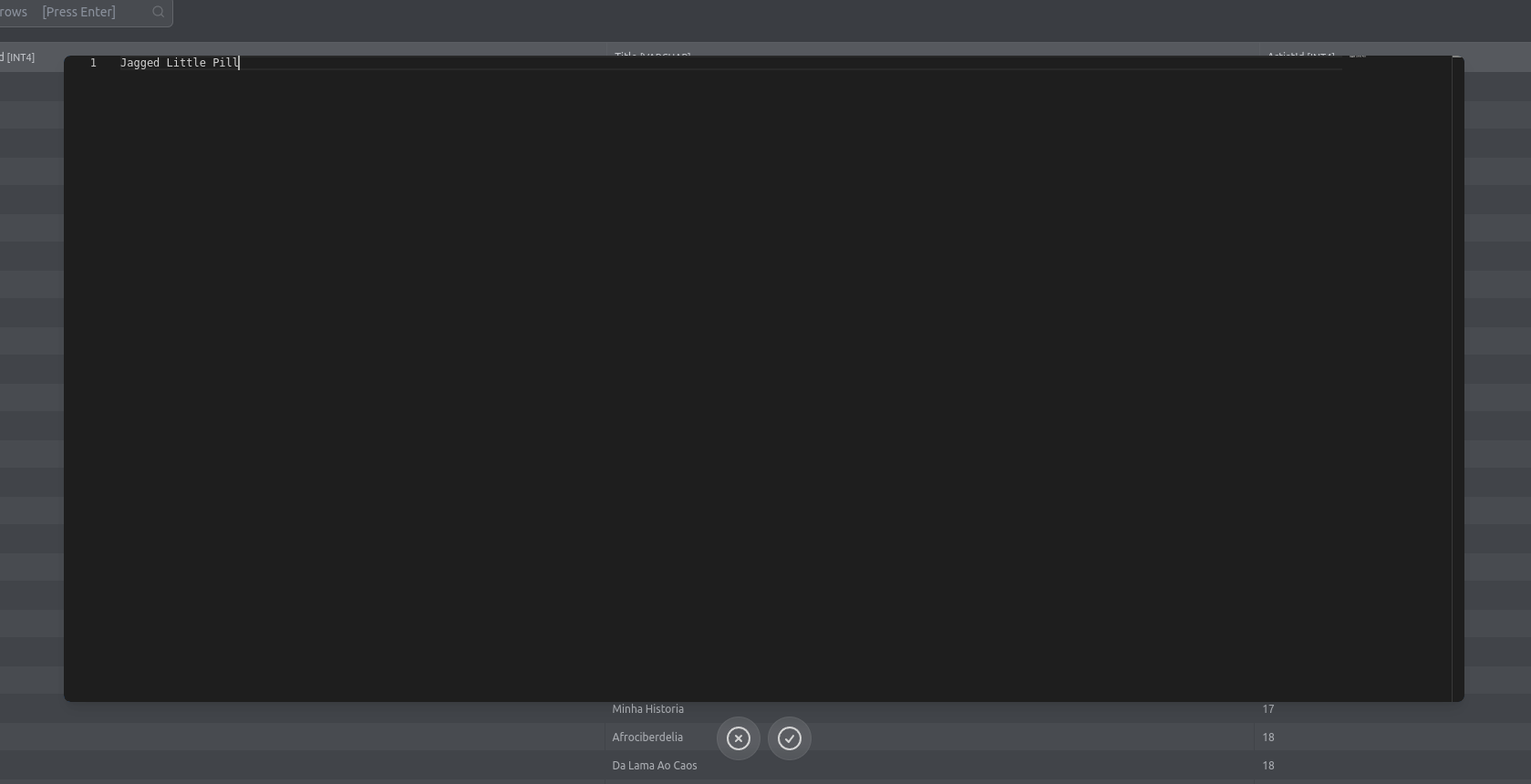Cancel the cell edit with the X button
The image size is (1531, 784).
click(739, 738)
